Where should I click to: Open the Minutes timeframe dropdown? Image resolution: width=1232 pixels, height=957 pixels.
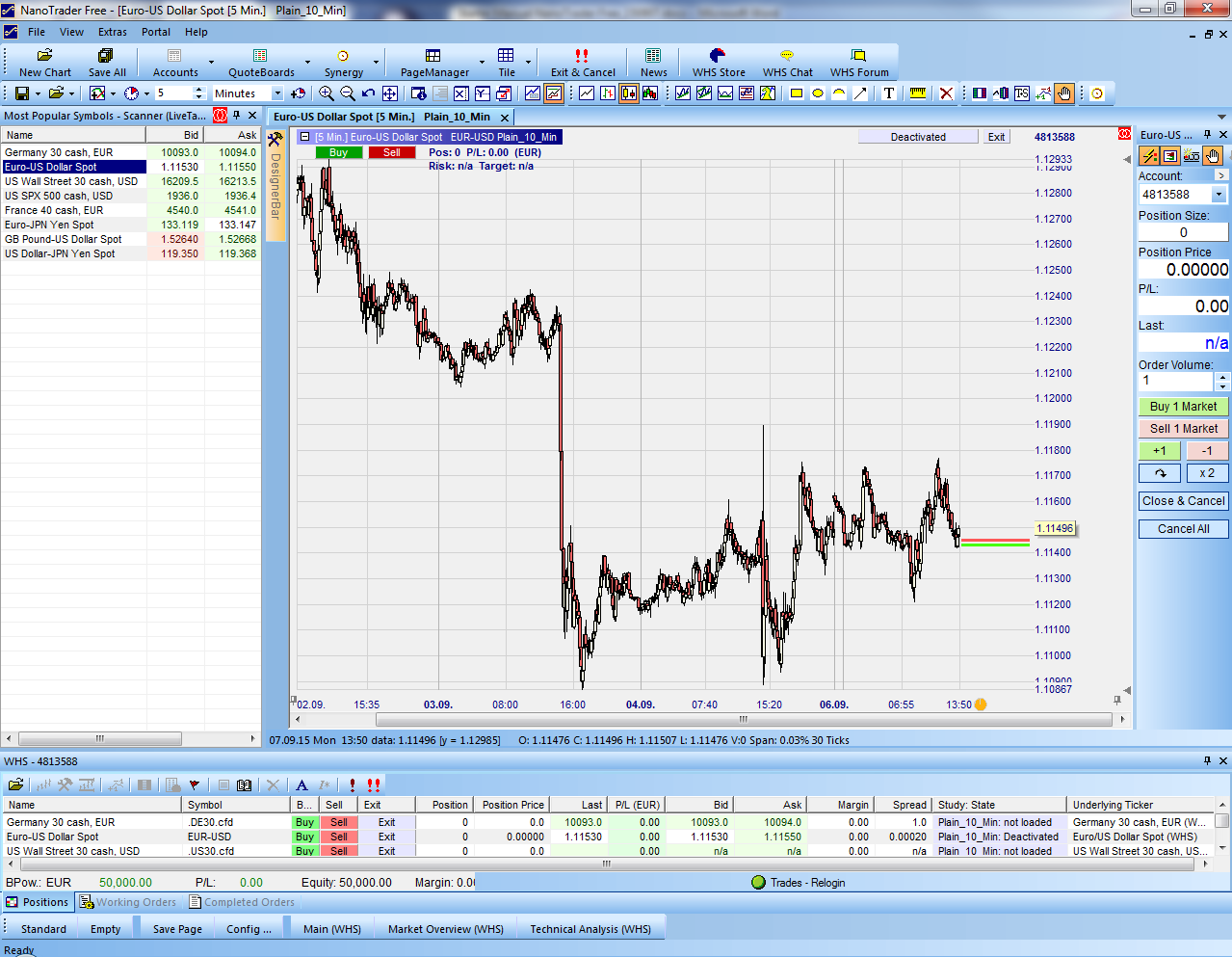(277, 93)
